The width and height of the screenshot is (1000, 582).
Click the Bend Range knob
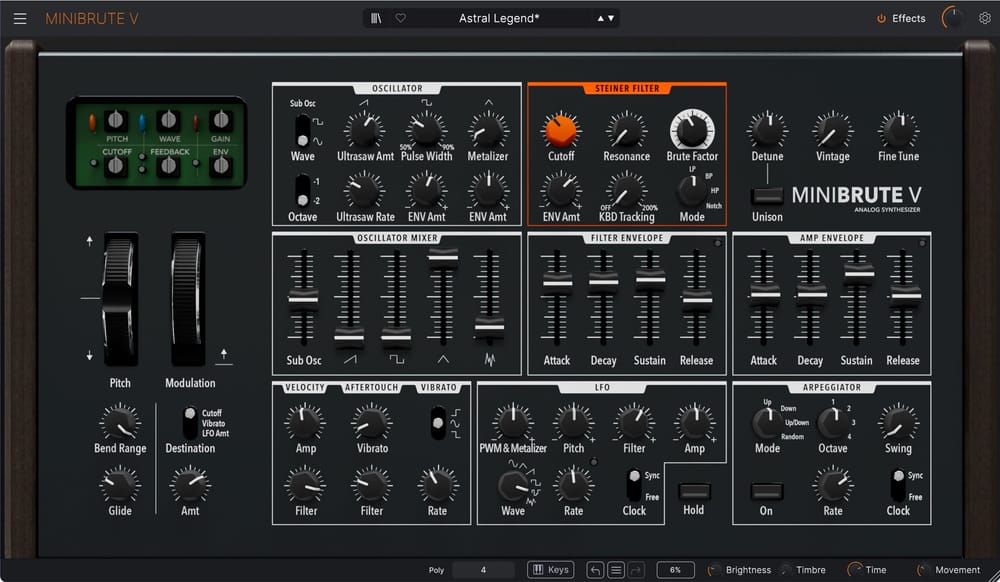coord(120,422)
